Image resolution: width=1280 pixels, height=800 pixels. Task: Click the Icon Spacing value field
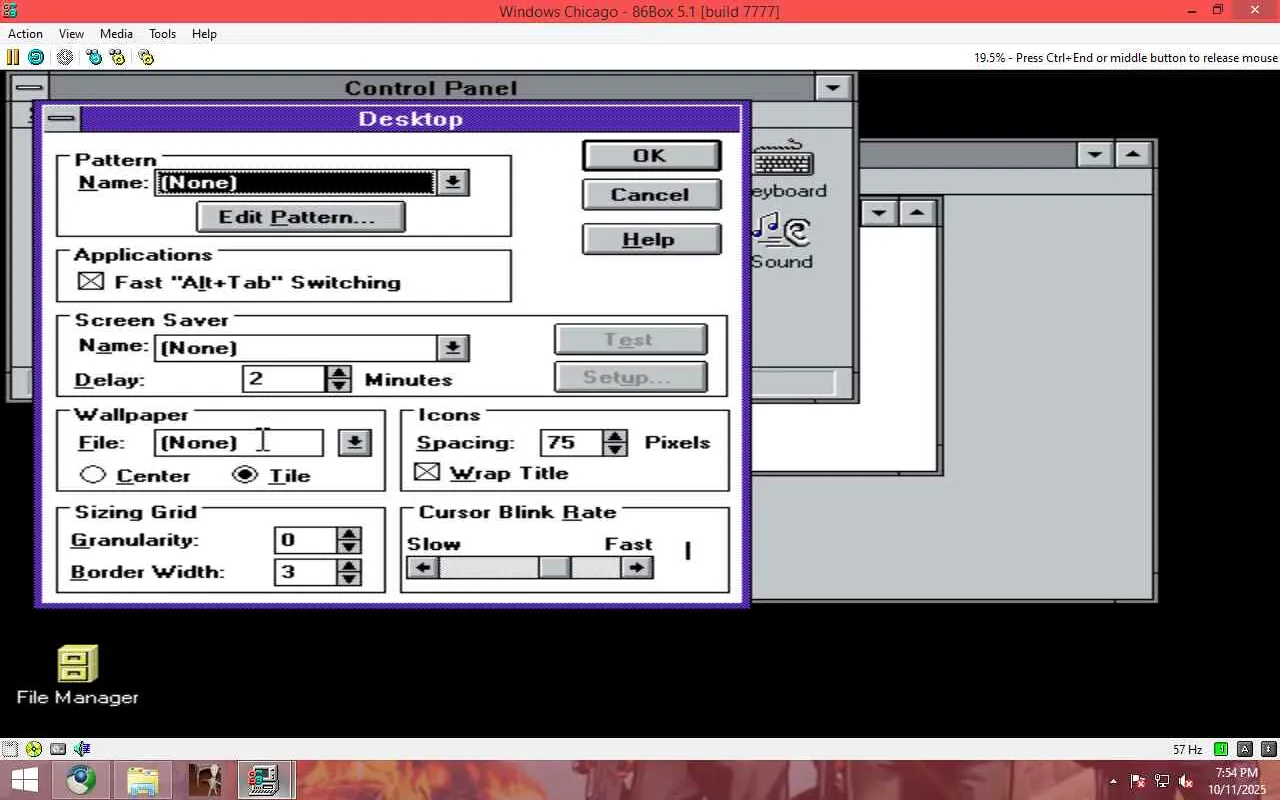[572, 442]
